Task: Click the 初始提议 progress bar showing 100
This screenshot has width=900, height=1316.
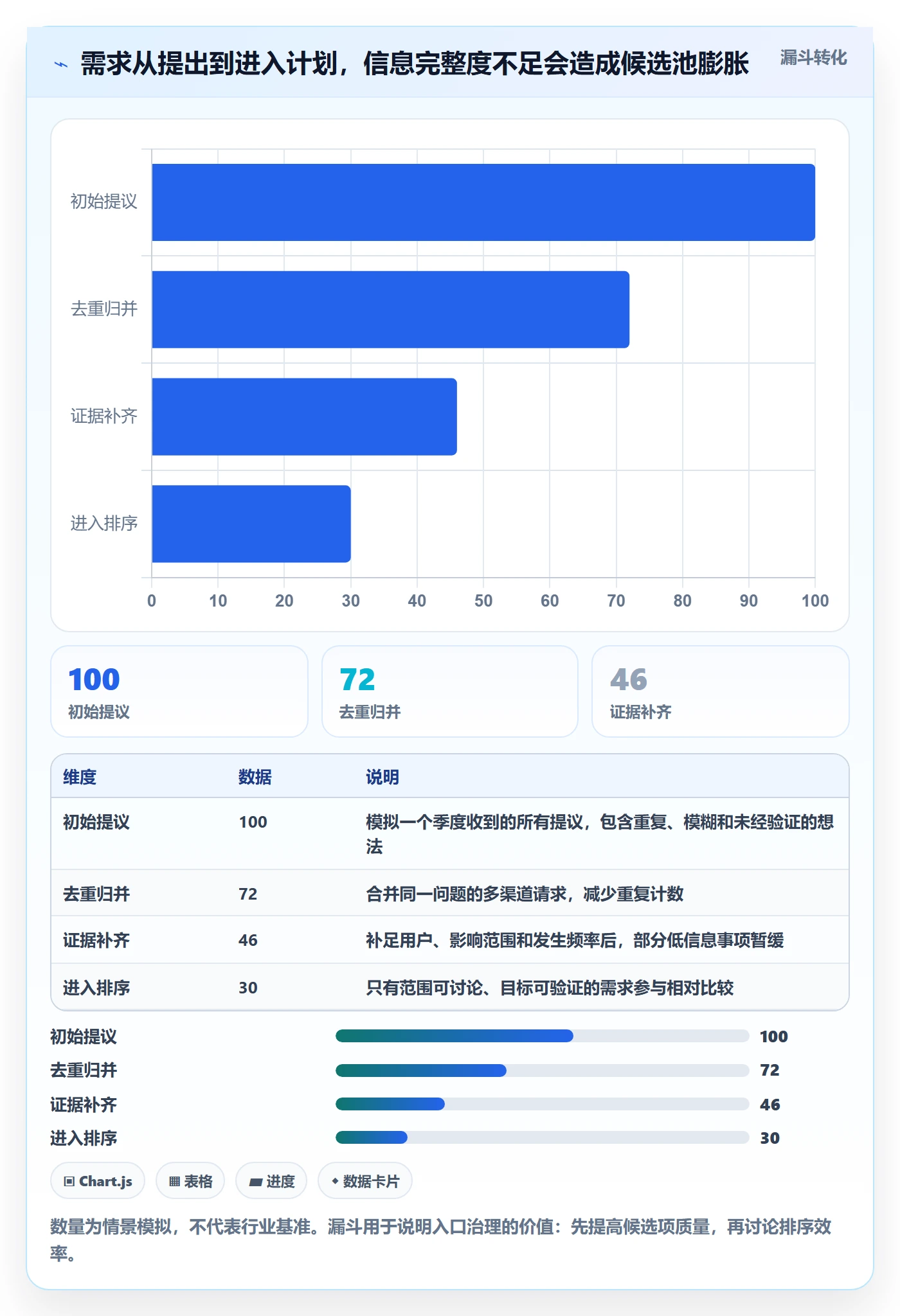Action: [543, 1036]
